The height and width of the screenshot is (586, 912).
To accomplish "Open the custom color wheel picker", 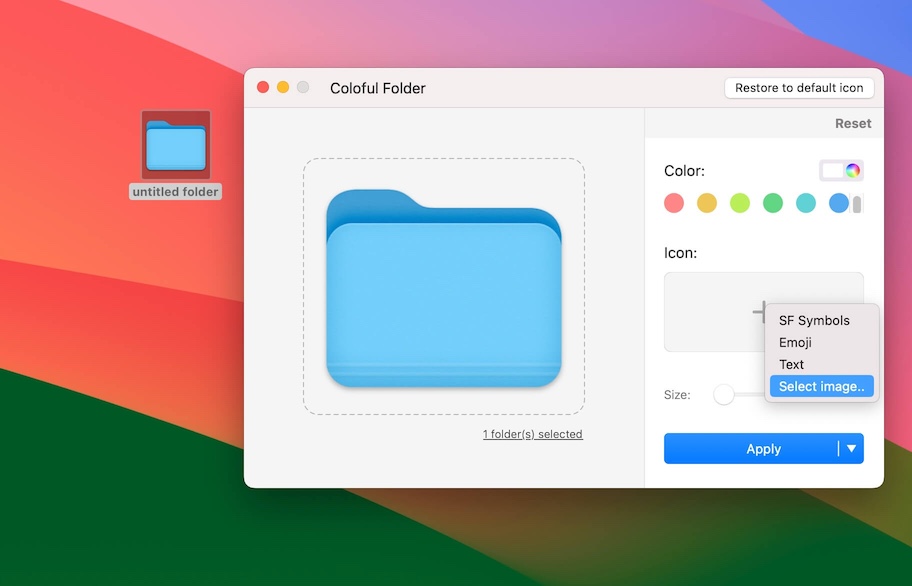I will pyautogui.click(x=853, y=170).
